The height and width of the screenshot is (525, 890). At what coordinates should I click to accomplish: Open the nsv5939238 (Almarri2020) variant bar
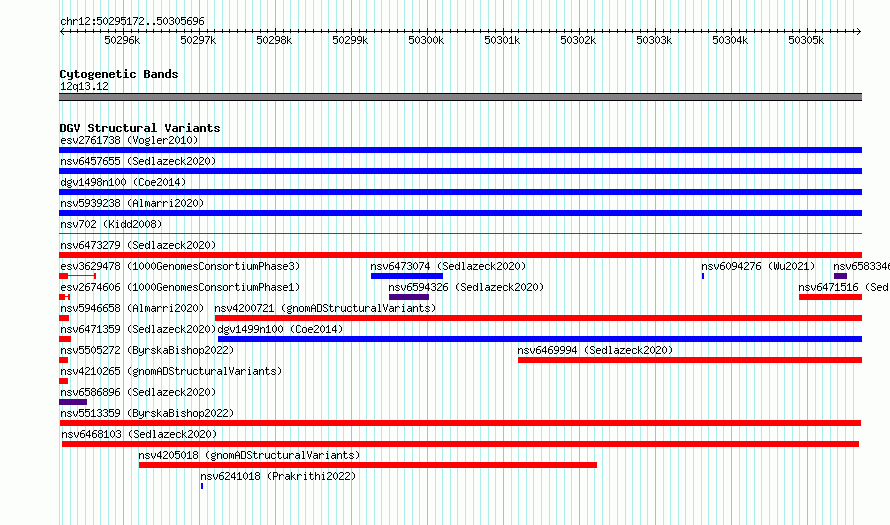coord(460,213)
